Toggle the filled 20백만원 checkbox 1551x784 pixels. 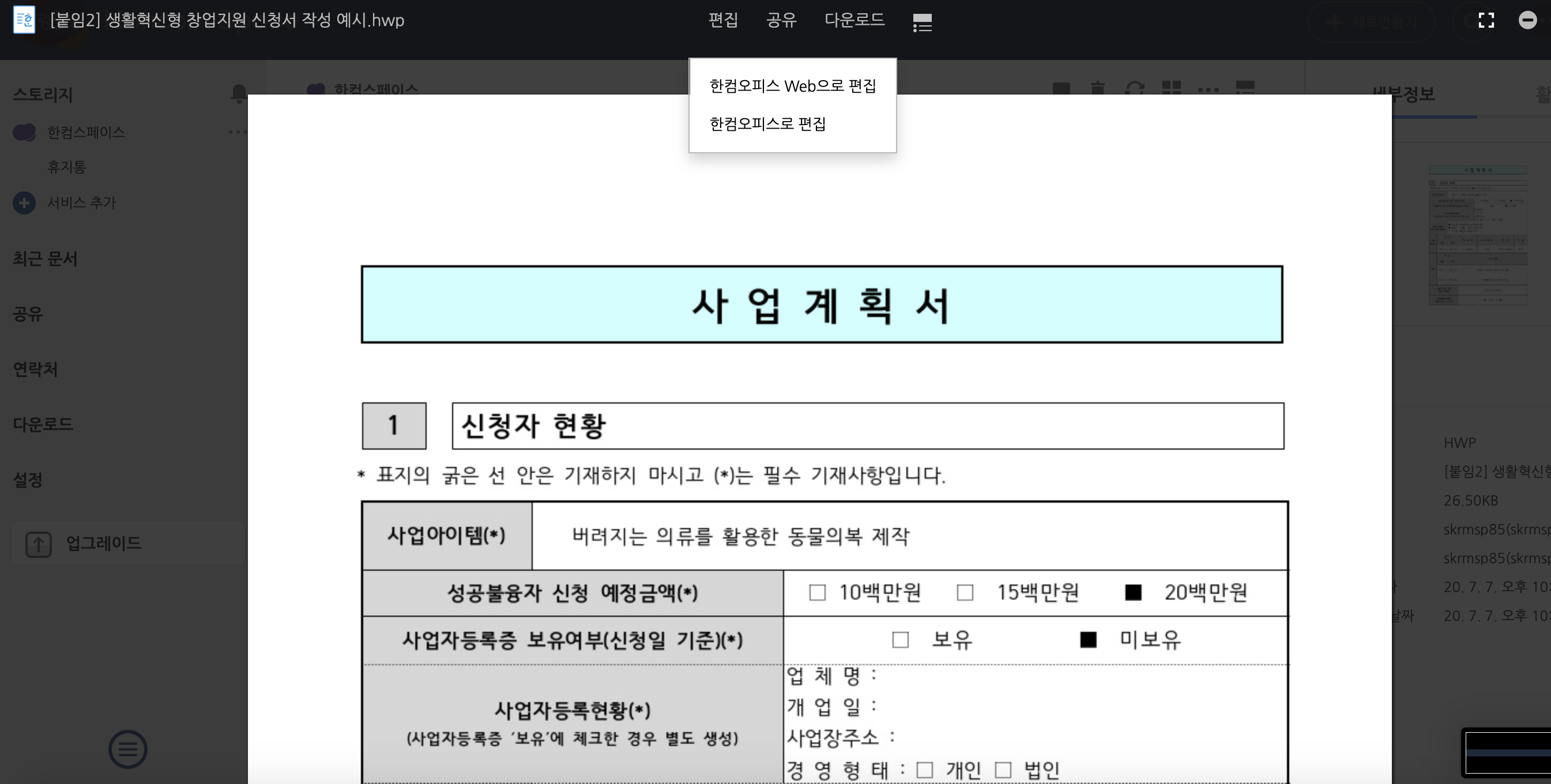tap(1133, 593)
